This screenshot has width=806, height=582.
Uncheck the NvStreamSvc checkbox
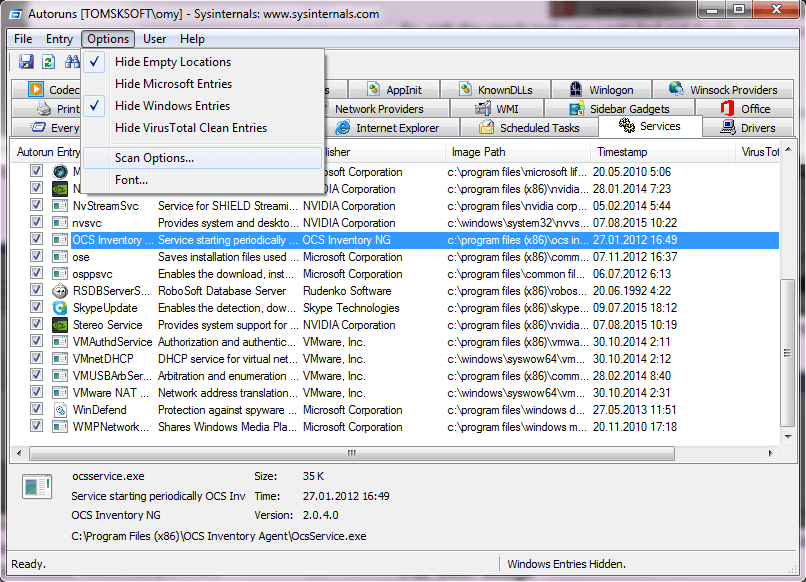pyautogui.click(x=36, y=205)
